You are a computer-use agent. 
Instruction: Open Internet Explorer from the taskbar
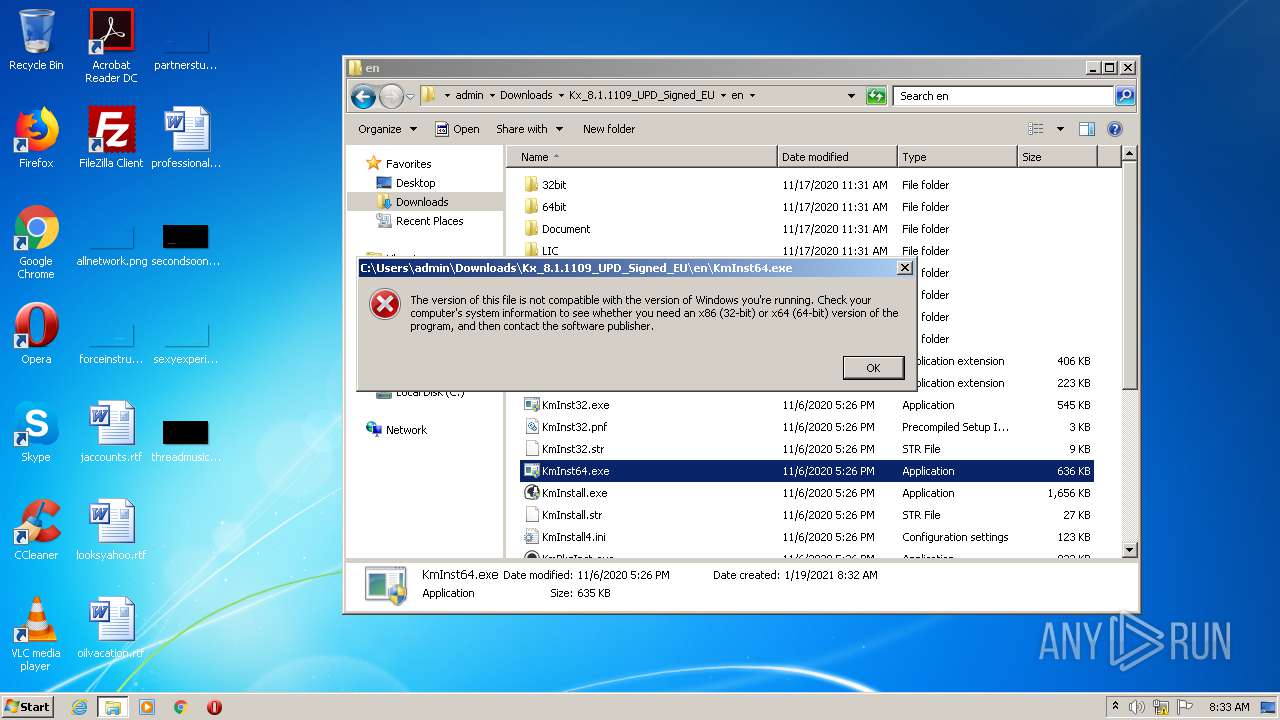[x=80, y=707]
